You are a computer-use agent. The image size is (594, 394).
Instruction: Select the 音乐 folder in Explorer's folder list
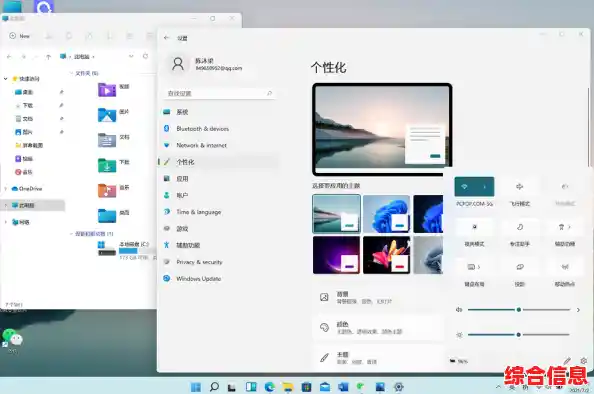(x=107, y=190)
